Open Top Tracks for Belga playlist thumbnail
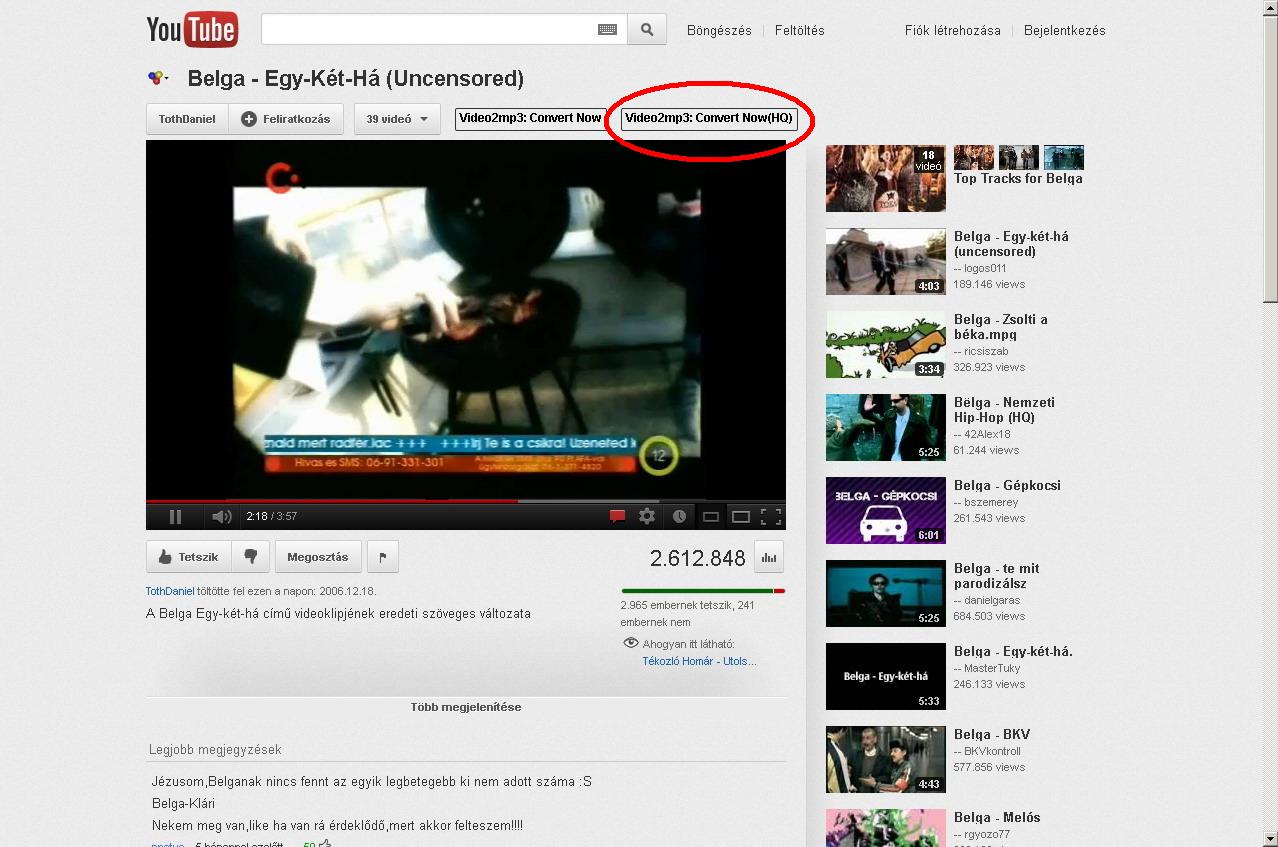Screen dimensions: 1278x847 [x=885, y=178]
